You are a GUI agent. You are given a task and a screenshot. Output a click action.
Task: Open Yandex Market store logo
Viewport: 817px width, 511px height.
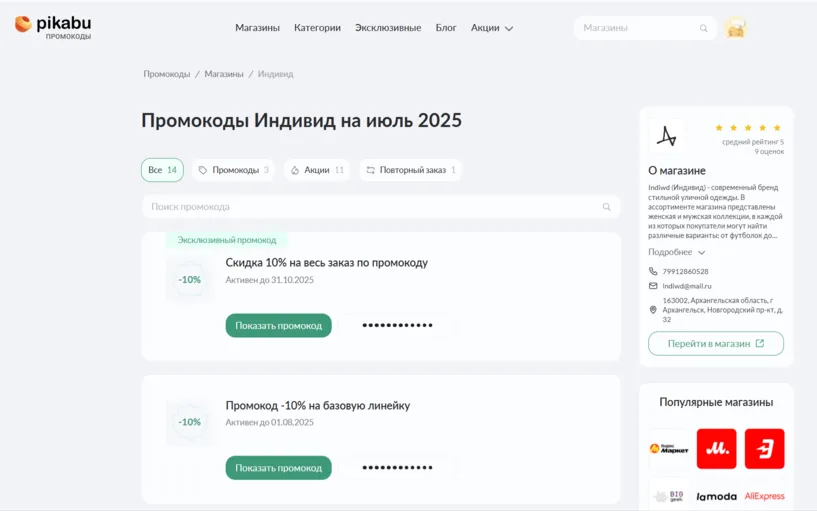(668, 449)
